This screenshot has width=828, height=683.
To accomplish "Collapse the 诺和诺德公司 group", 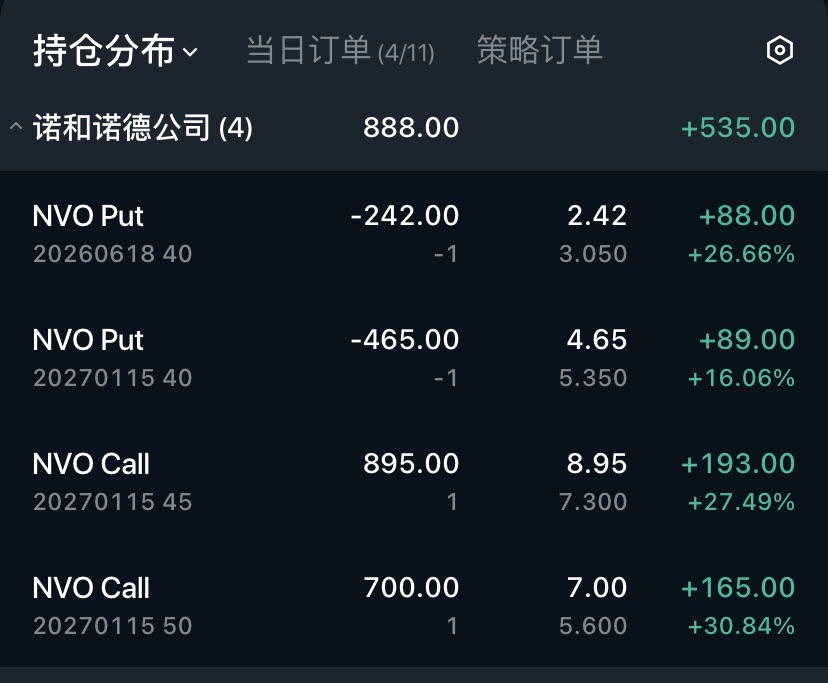I will click(x=15, y=128).
